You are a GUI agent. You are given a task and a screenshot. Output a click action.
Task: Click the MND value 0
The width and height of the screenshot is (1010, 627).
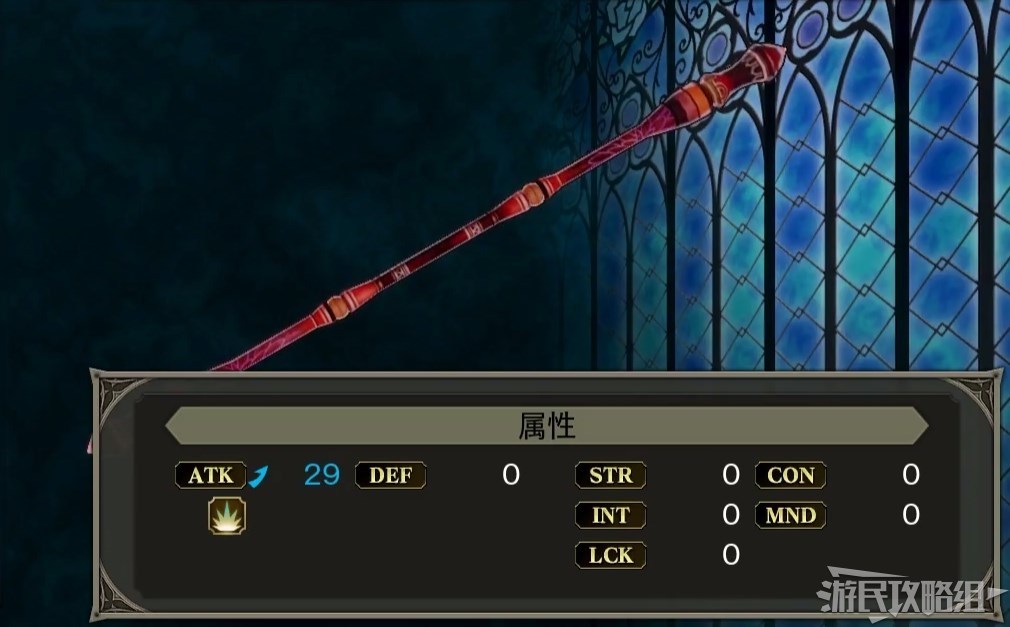click(911, 515)
